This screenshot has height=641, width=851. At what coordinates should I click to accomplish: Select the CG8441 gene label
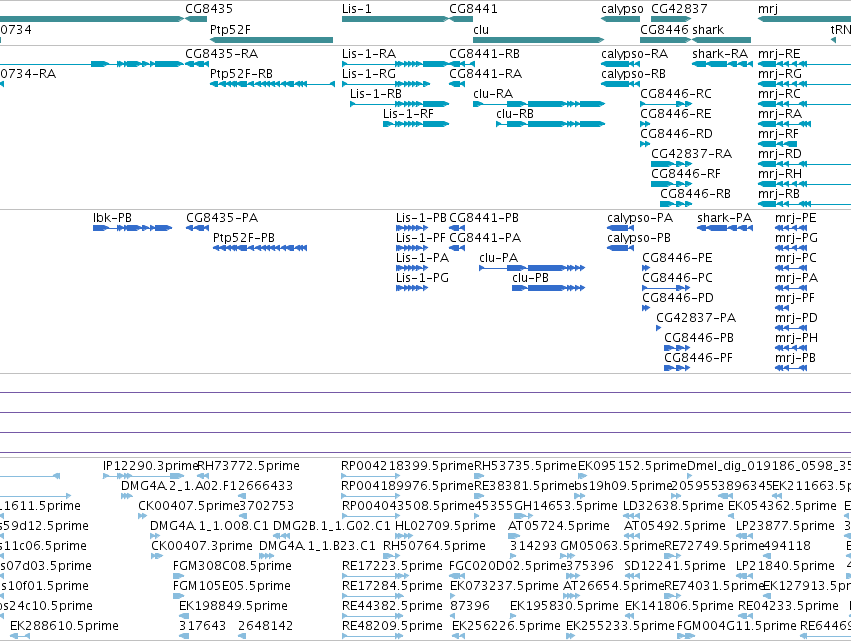point(473,9)
